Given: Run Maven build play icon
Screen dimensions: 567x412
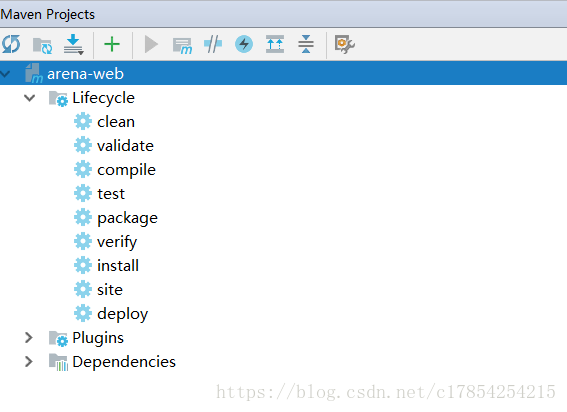Looking at the screenshot, I should 151,44.
